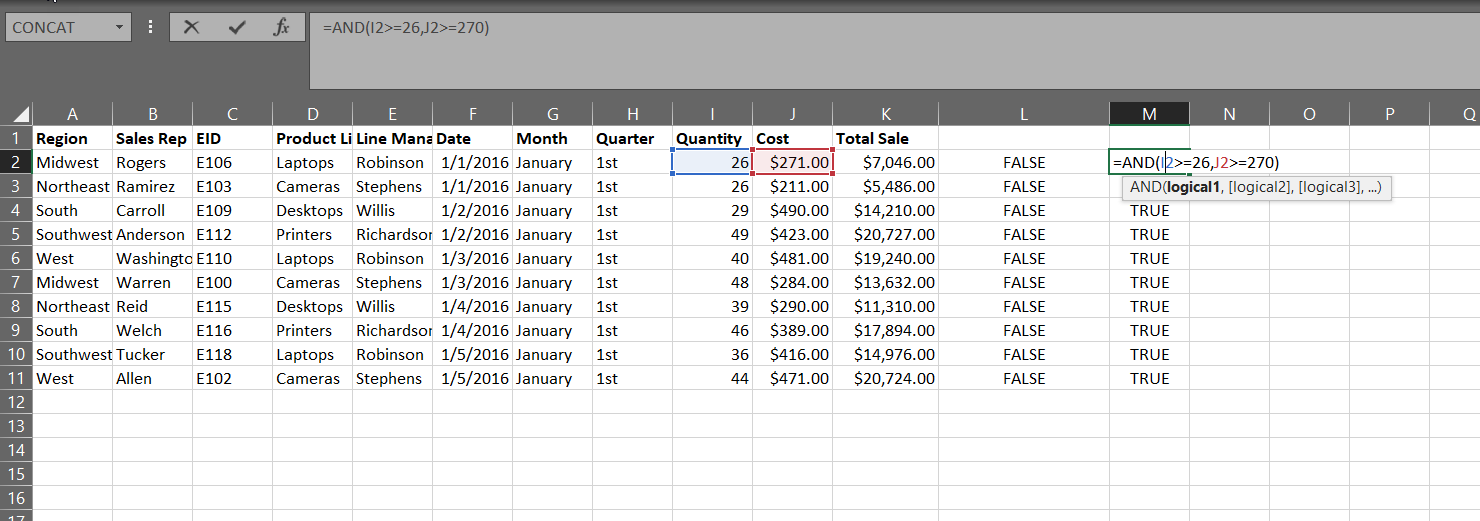Image resolution: width=1480 pixels, height=521 pixels.
Task: Click the AND function name in tooltip
Action: click(1144, 188)
